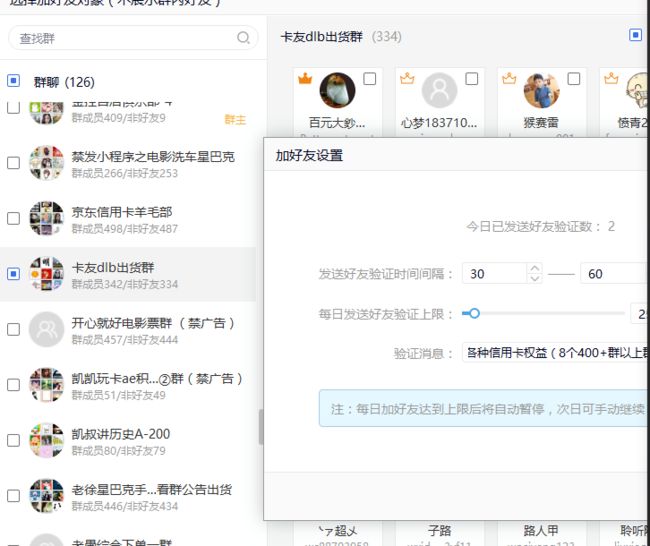
Task: Click the 30 interval minimum field
Action: pos(495,274)
